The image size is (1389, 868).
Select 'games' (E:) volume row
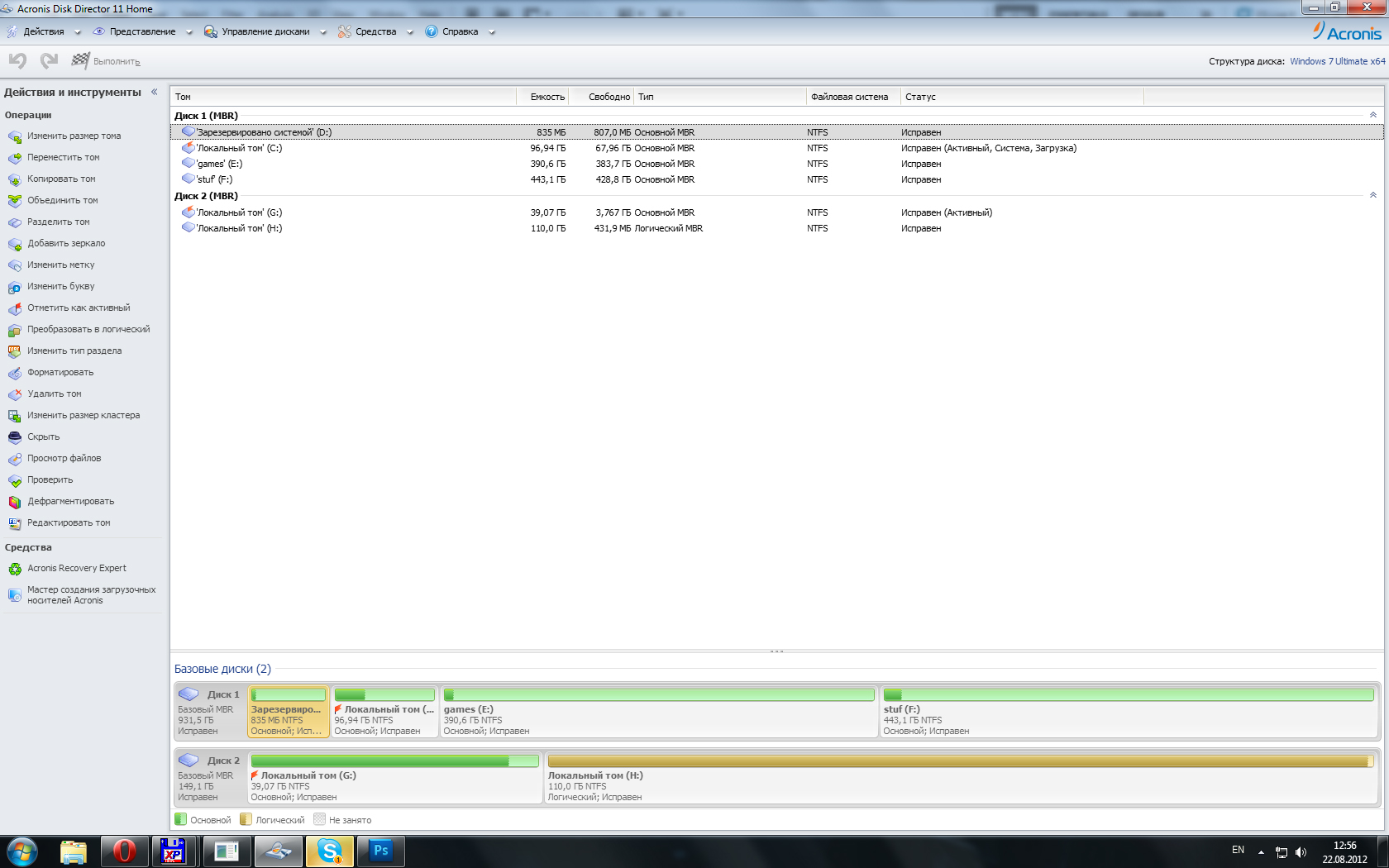coord(776,164)
